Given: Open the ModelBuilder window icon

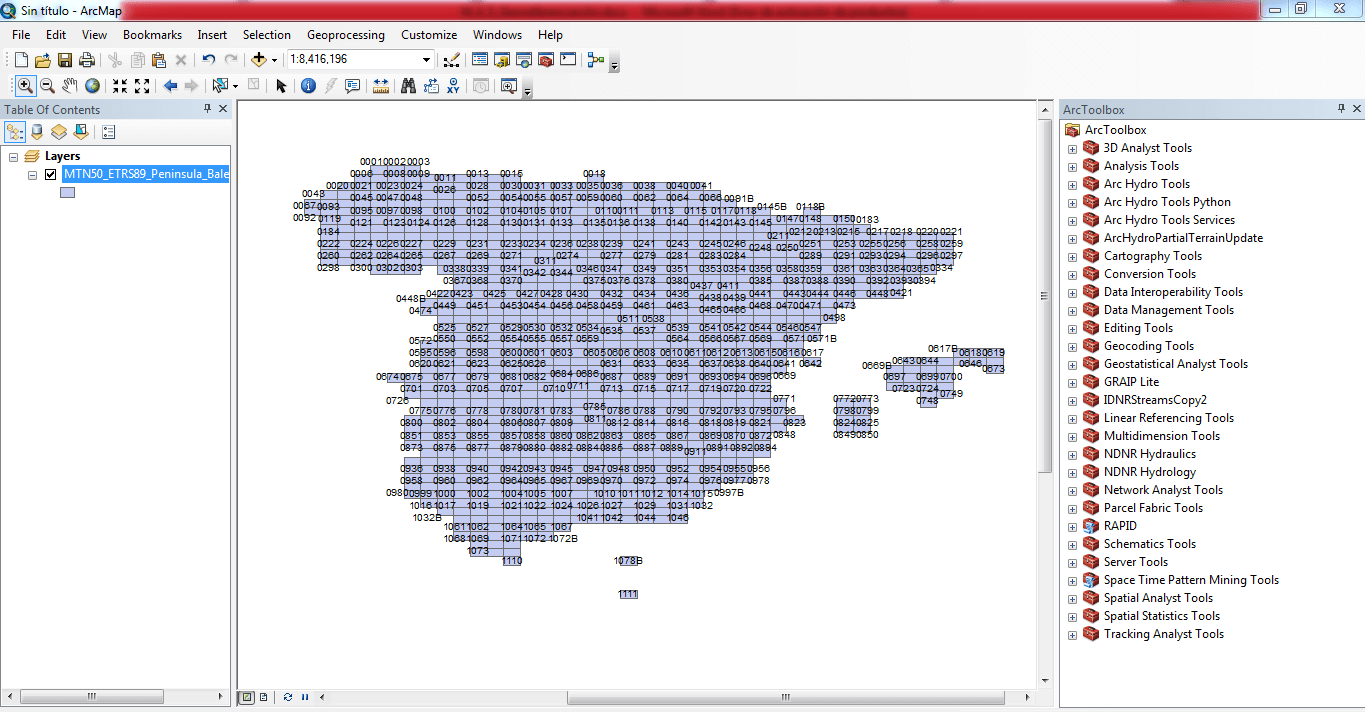Looking at the screenshot, I should tap(596, 60).
